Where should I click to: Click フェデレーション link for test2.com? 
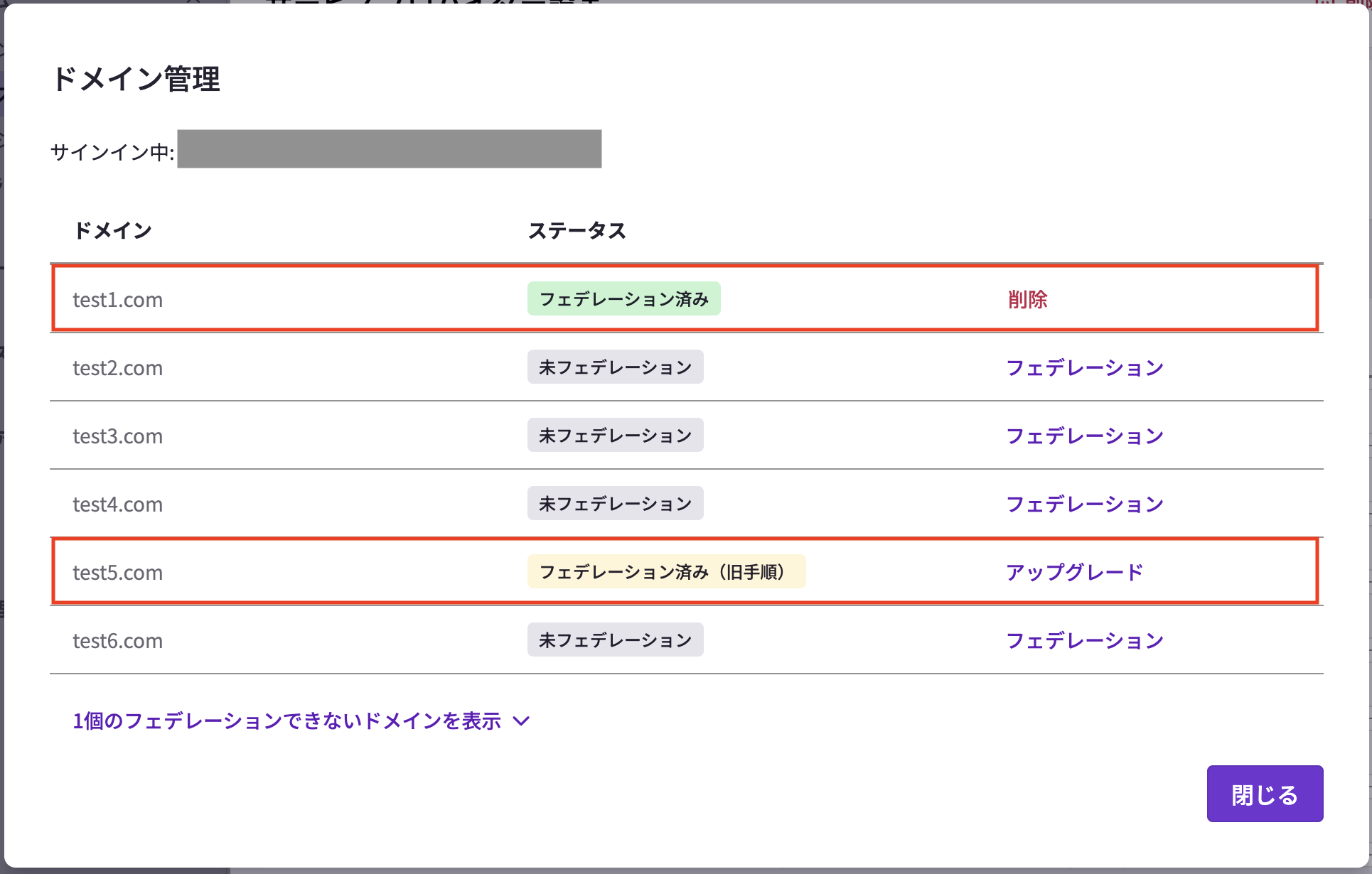1085,367
